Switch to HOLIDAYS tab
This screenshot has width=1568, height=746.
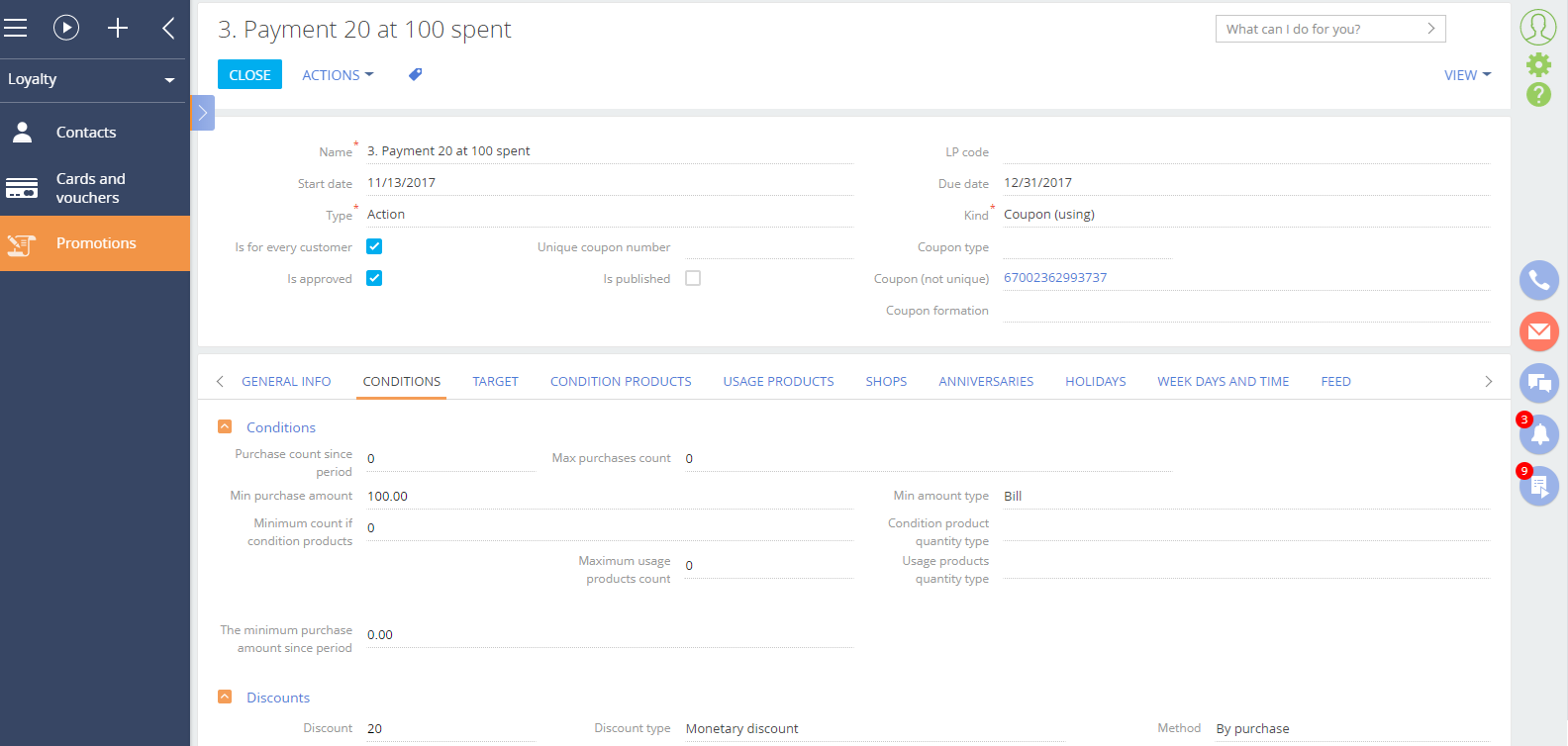[x=1096, y=382]
